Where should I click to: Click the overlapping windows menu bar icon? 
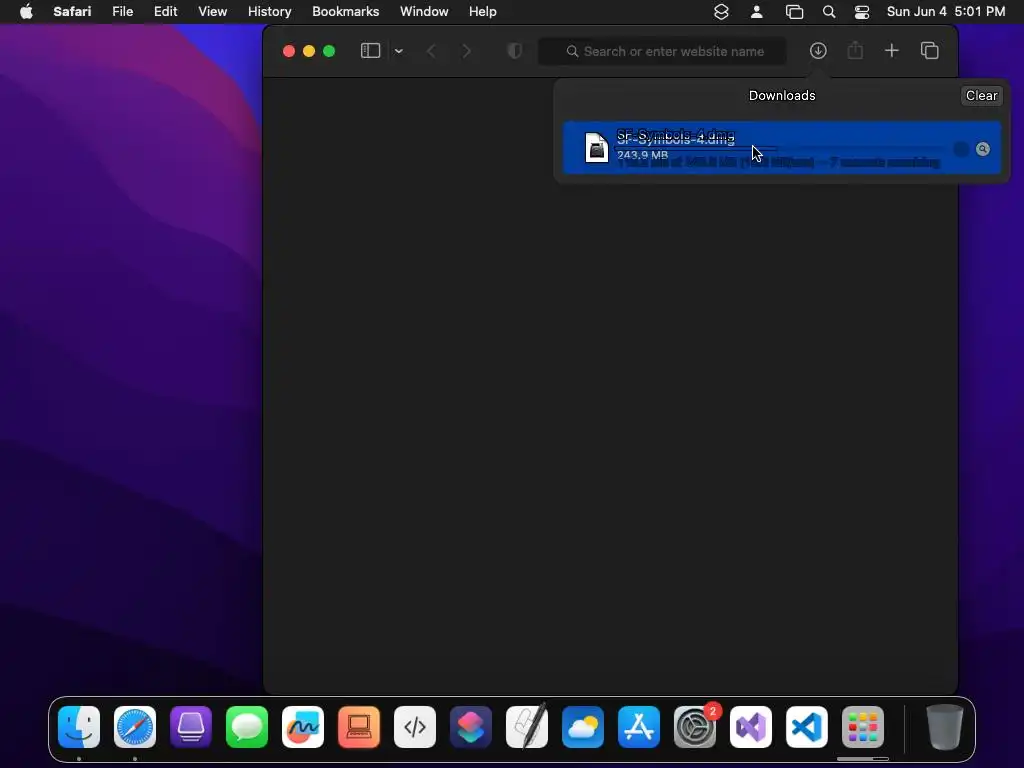pos(794,12)
